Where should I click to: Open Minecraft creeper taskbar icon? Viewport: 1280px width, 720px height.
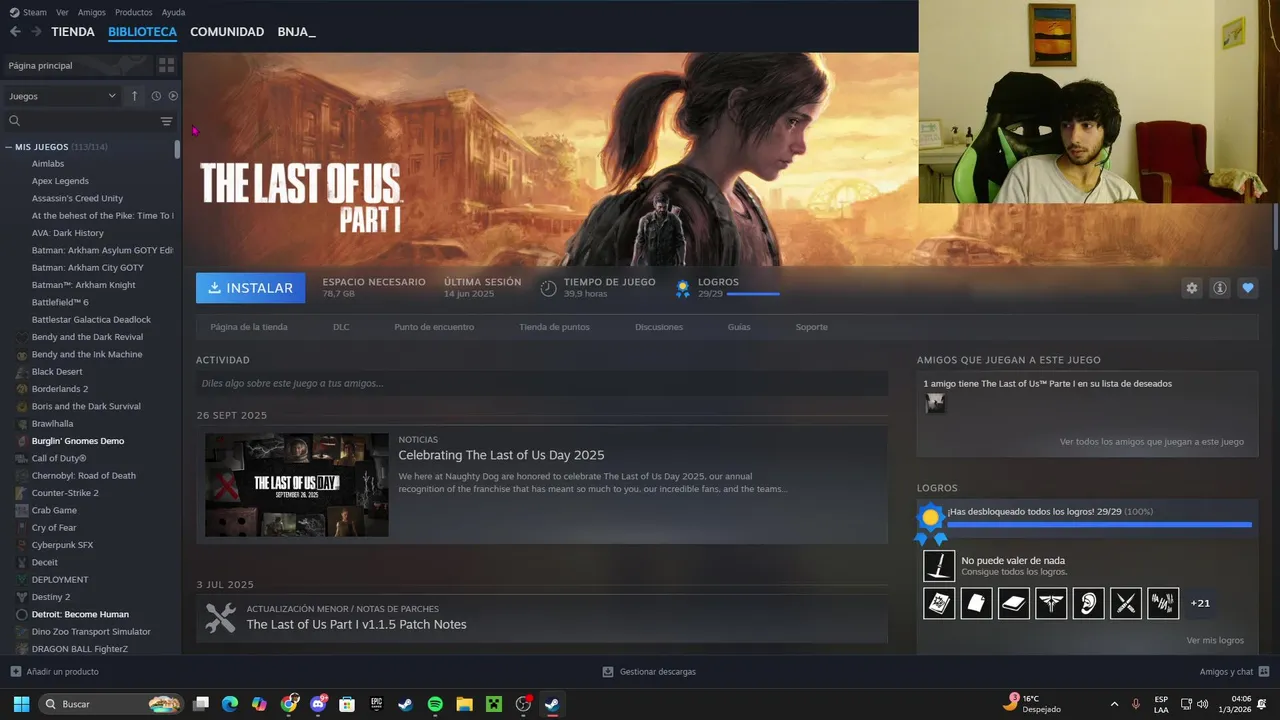[x=493, y=704]
